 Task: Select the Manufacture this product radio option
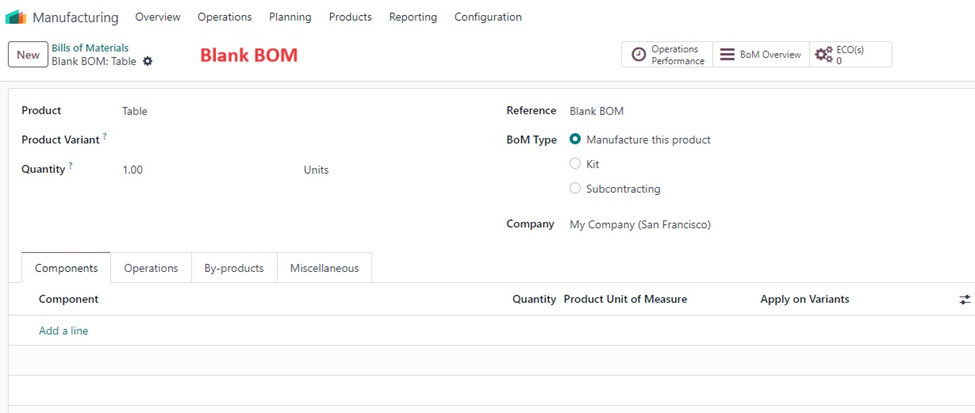[x=575, y=140]
